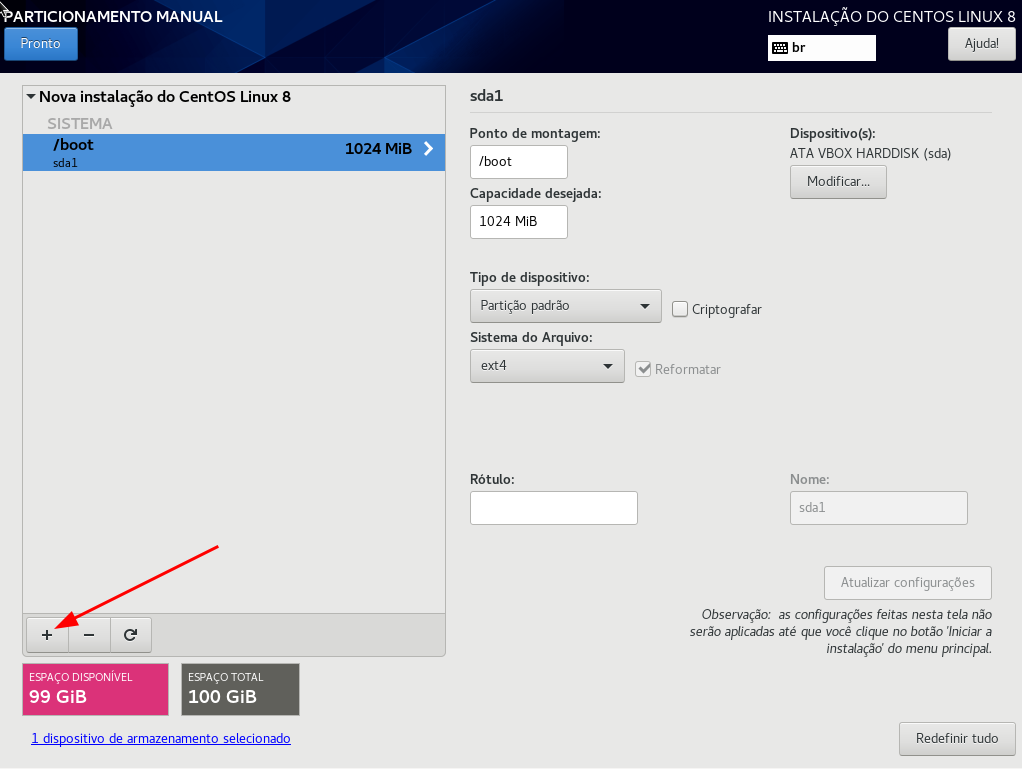This screenshot has height=769, width=1022.
Task: Click the Rótulo input field
Action: pyautogui.click(x=553, y=508)
